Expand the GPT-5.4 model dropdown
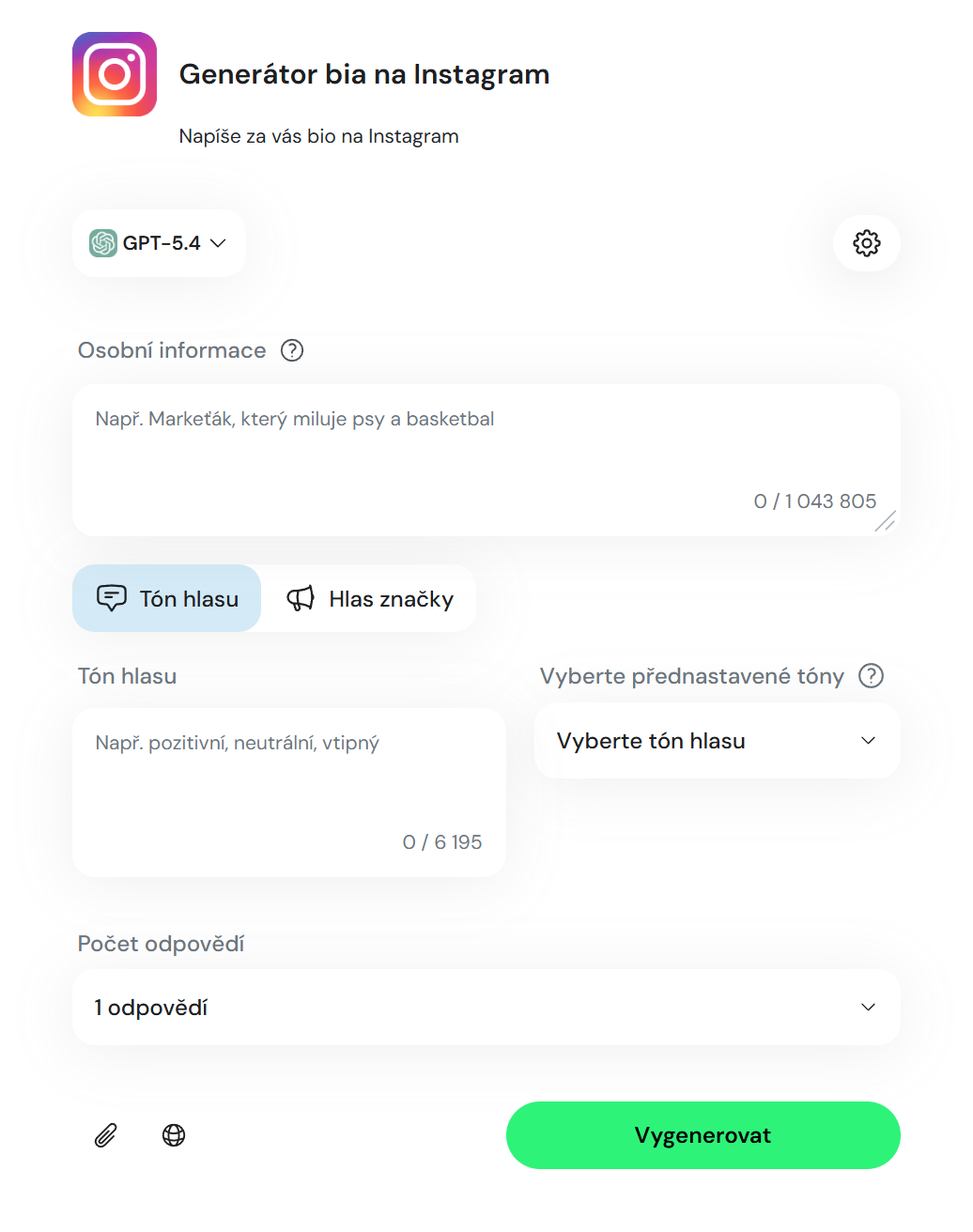Image resolution: width=973 pixels, height=1232 pixels. tap(159, 243)
